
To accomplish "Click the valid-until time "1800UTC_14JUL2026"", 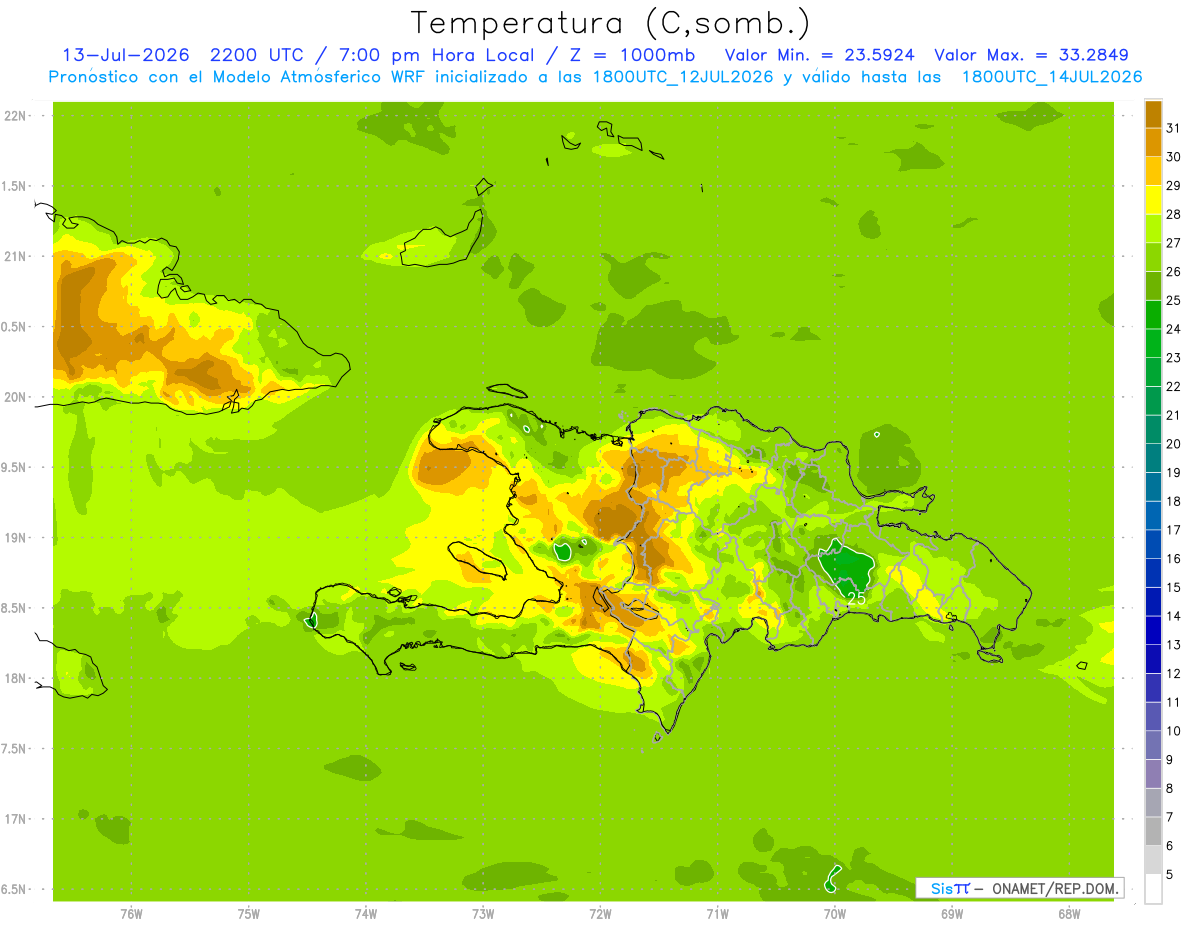I will point(1052,77).
